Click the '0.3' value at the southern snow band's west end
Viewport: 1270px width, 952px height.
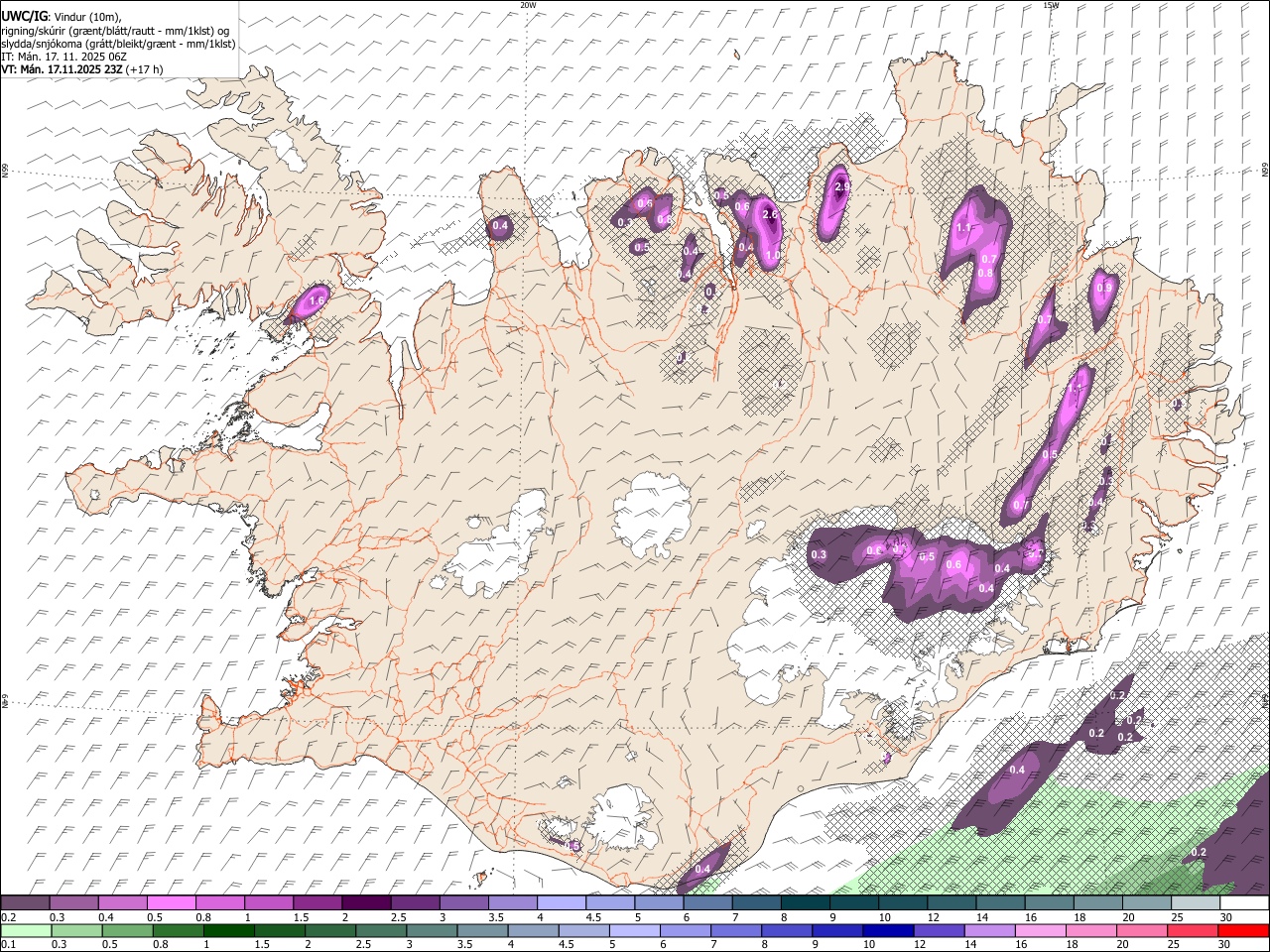click(x=819, y=554)
